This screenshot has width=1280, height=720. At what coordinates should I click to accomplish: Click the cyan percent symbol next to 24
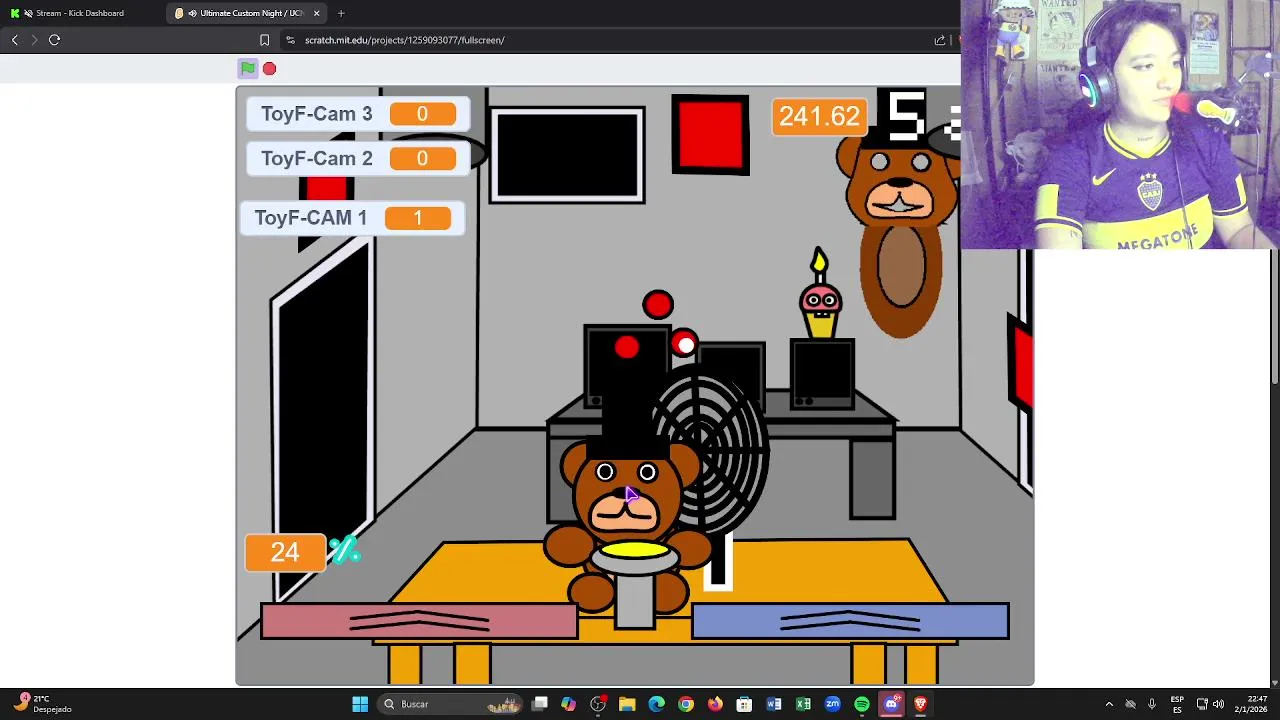(344, 550)
